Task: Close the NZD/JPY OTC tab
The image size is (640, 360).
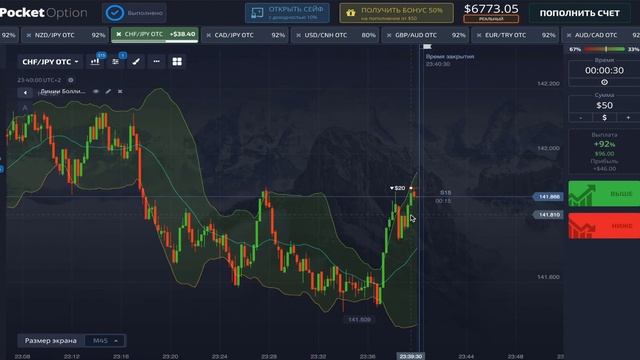Action: tap(29, 36)
